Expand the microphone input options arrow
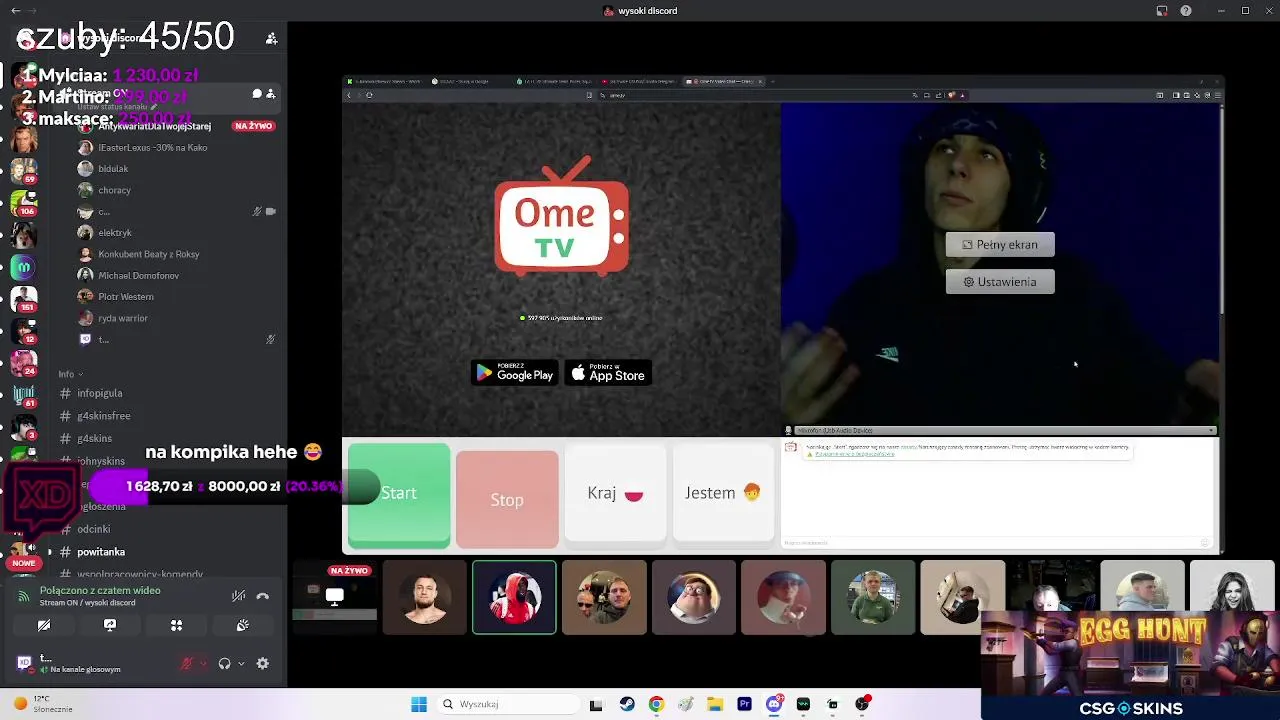The width and height of the screenshot is (1280, 720). 203,663
